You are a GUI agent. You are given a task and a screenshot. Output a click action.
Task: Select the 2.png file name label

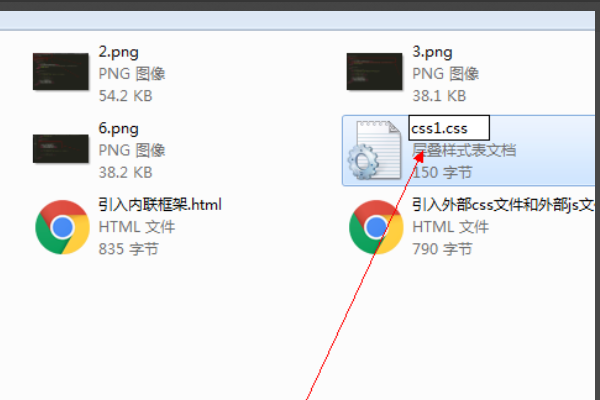coord(119,52)
